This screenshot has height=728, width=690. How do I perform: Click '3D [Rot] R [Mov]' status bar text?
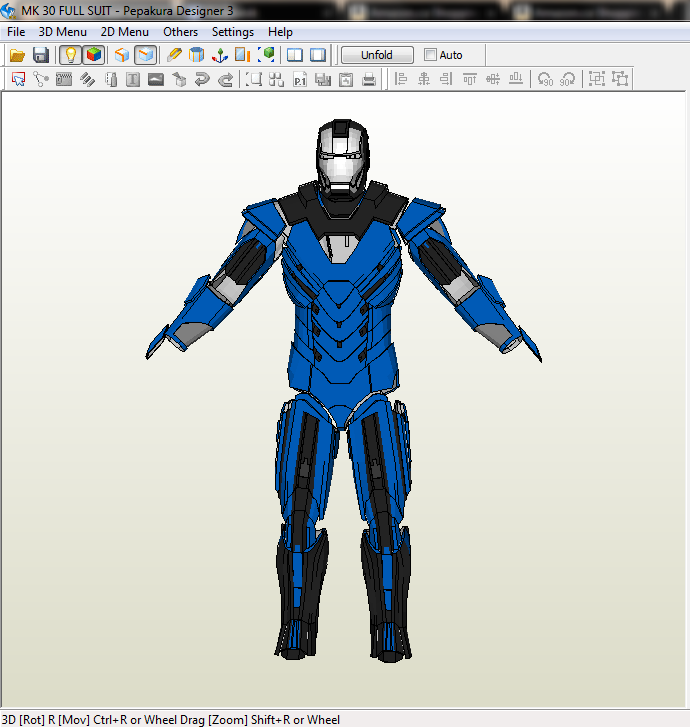pos(45,719)
